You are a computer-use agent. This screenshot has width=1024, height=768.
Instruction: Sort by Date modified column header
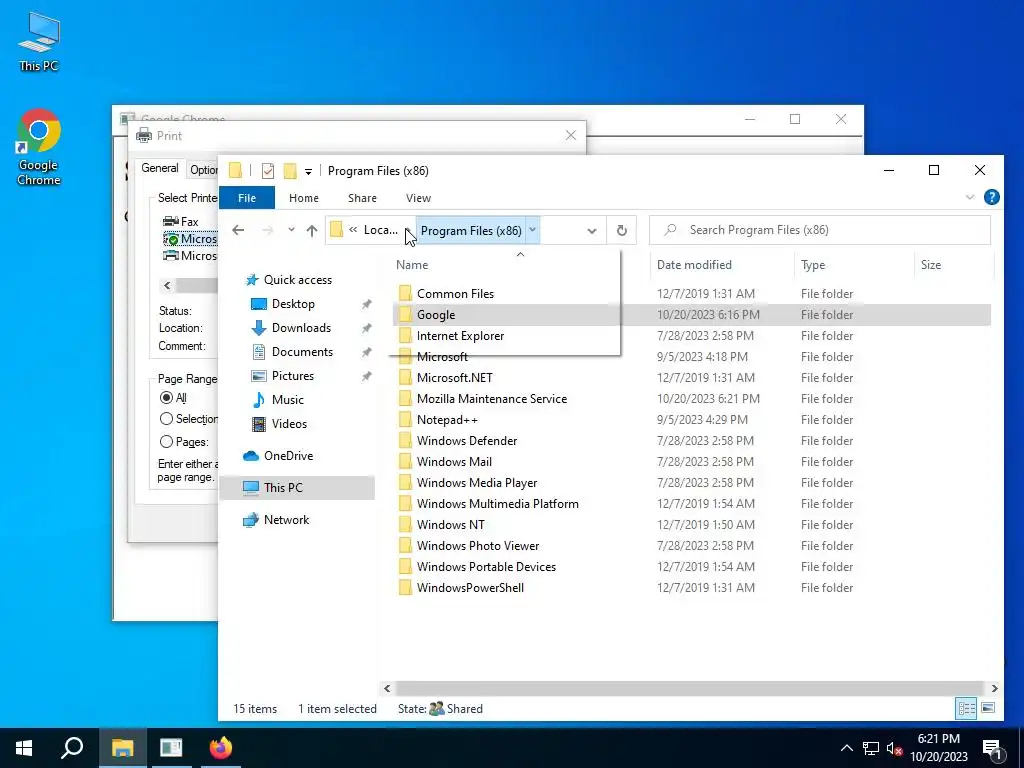tap(694, 264)
